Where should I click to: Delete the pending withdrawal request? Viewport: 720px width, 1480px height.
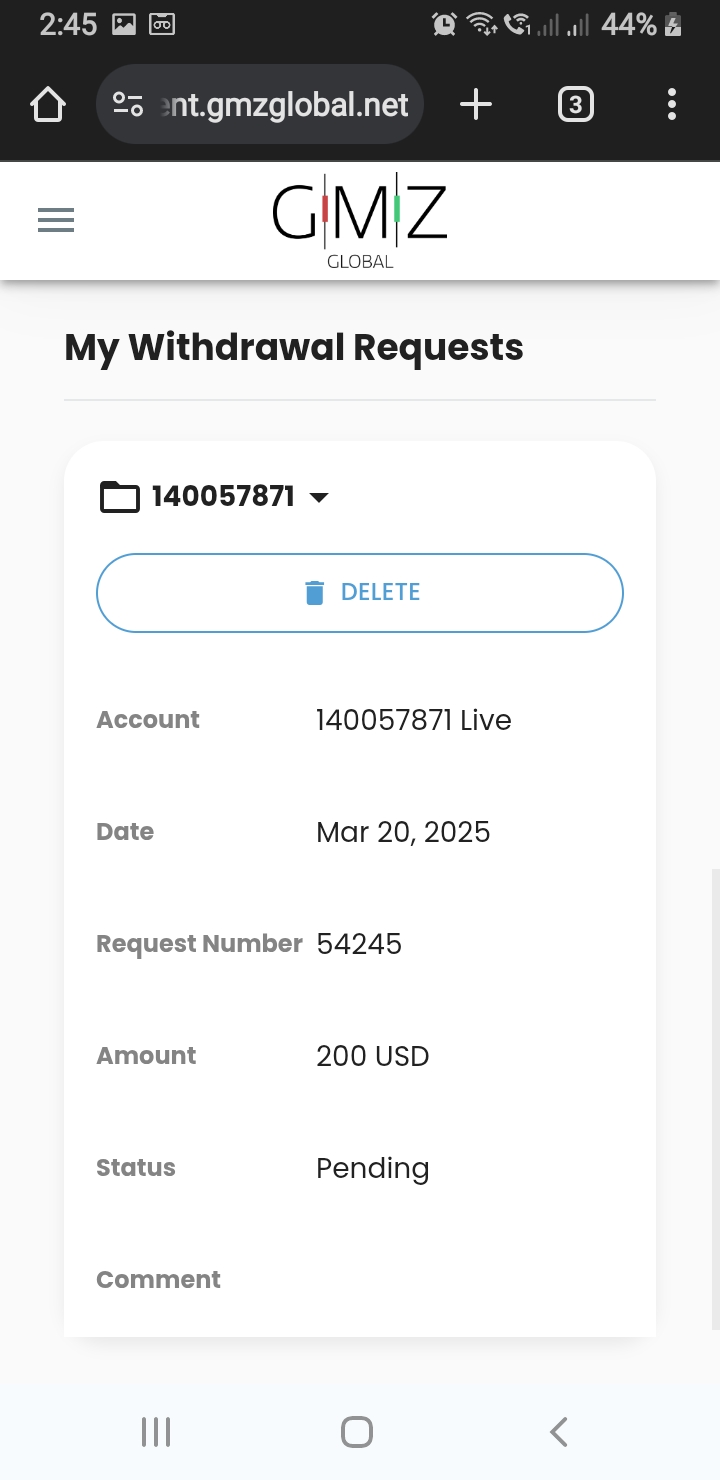tap(360, 593)
